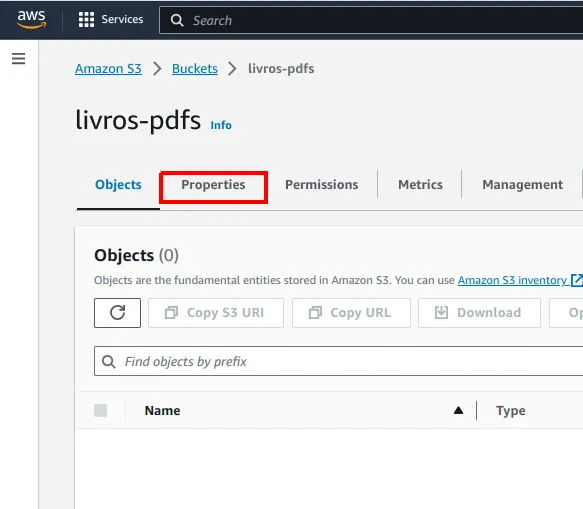Click the external link icon after inventory
Viewport: 583px width, 509px height.
pyautogui.click(x=577, y=280)
